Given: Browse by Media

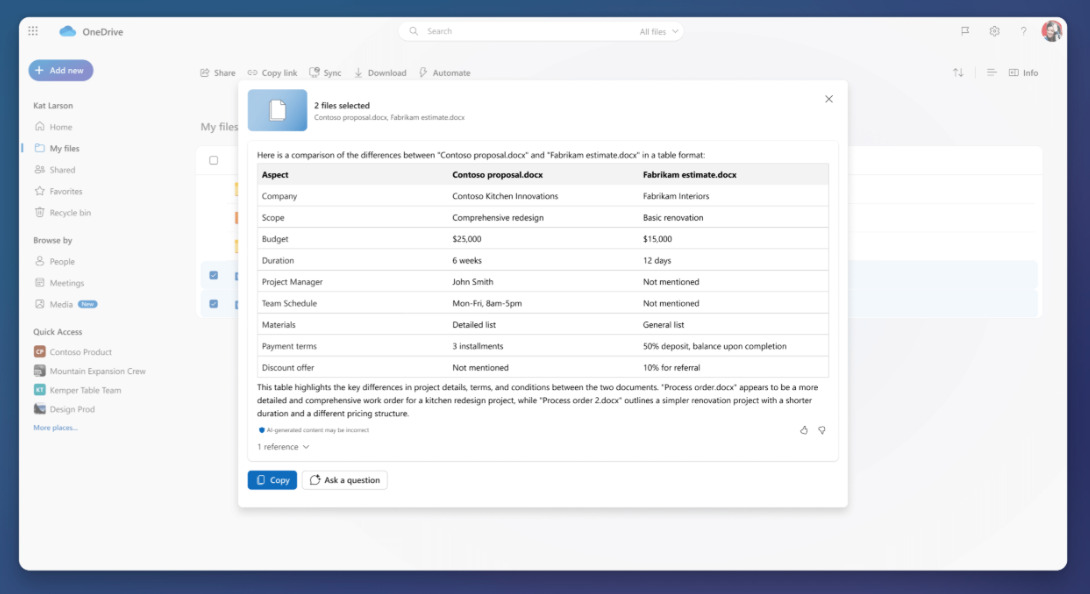Looking at the screenshot, I should (x=65, y=304).
